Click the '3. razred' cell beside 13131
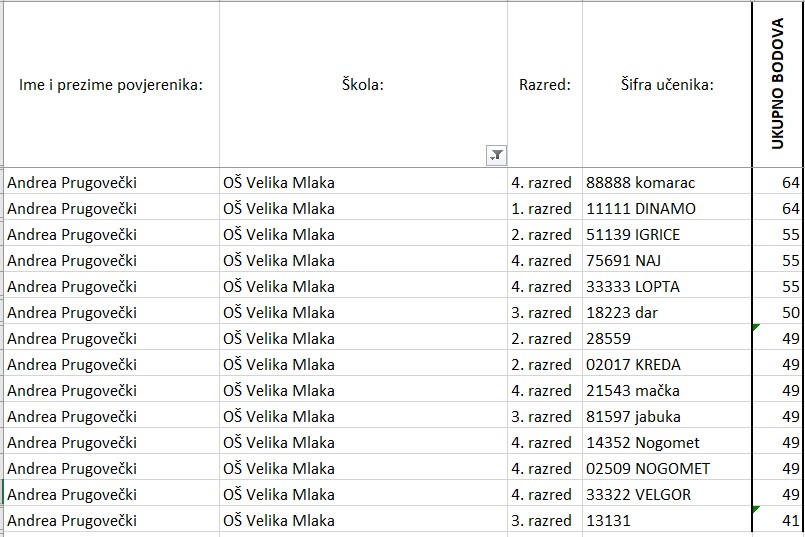Image resolution: width=805 pixels, height=537 pixels. coord(545,520)
